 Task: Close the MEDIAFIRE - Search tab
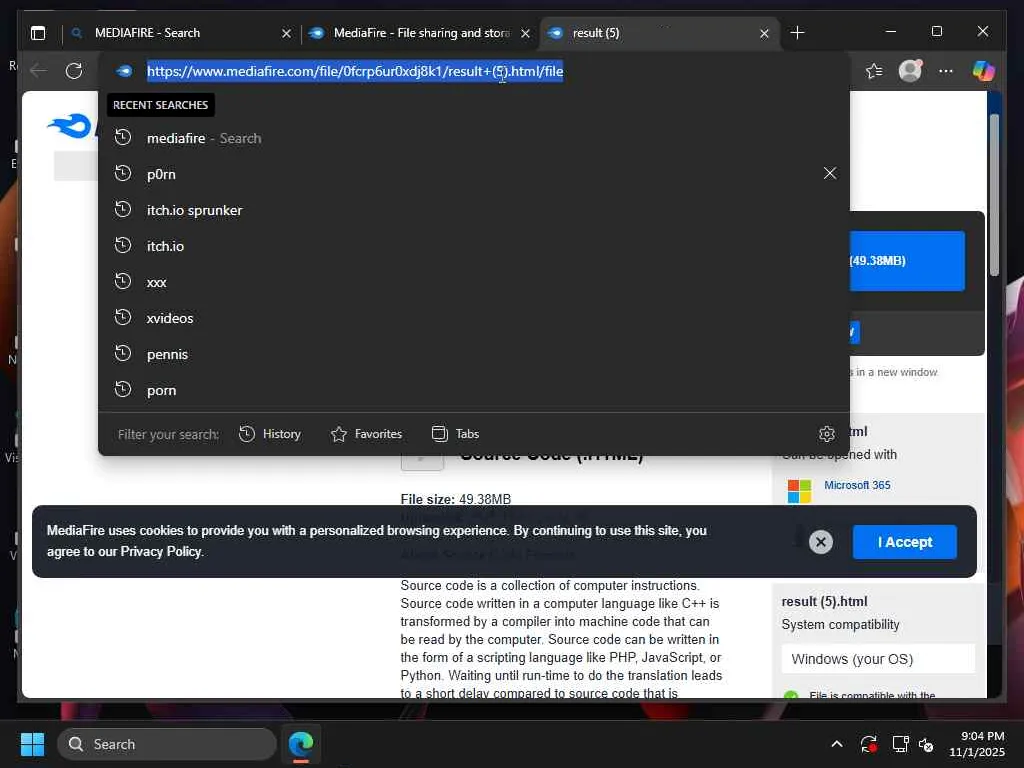click(286, 33)
